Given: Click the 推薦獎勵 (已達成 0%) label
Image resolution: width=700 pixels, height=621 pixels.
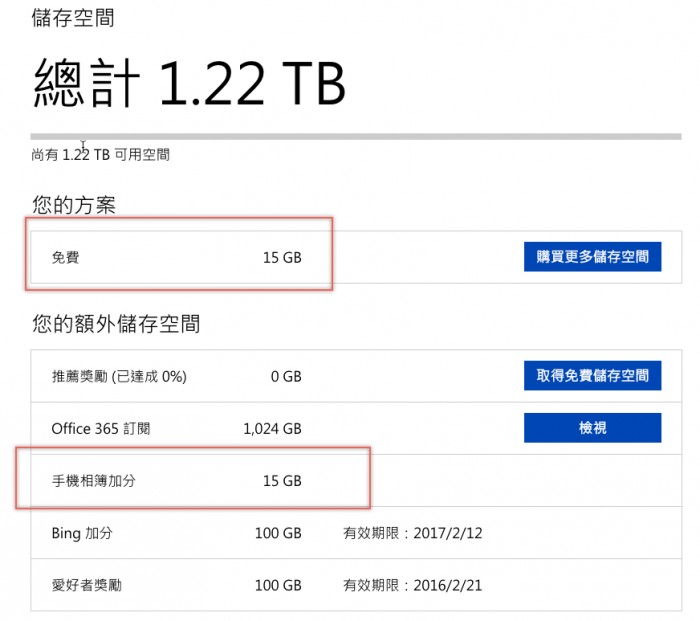Looking at the screenshot, I should (x=119, y=376).
